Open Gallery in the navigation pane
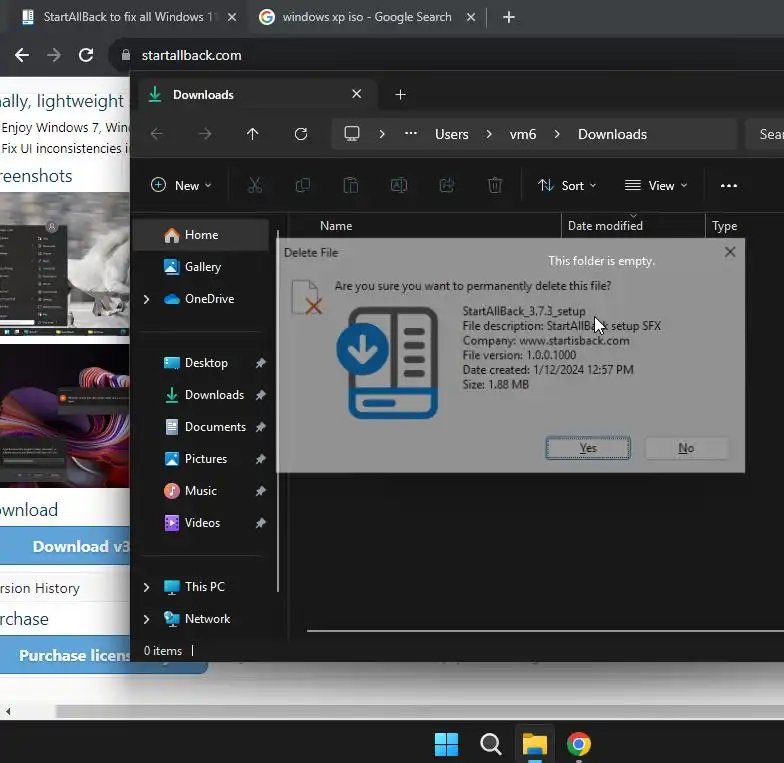The image size is (784, 763). (x=202, y=266)
